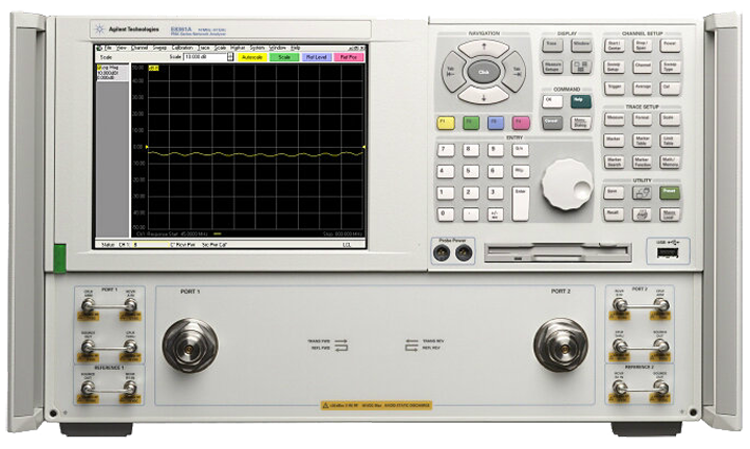750x449 pixels.
Task: Push the Window key in Display
Action: click(x=581, y=45)
